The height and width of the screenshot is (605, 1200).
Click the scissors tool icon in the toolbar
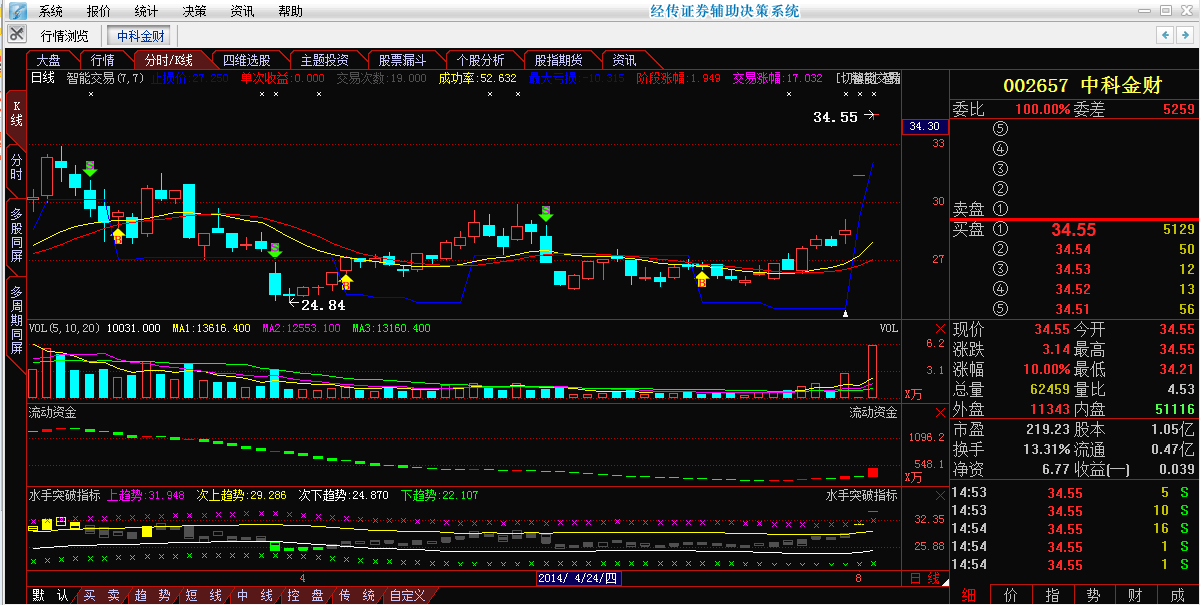click(16, 34)
